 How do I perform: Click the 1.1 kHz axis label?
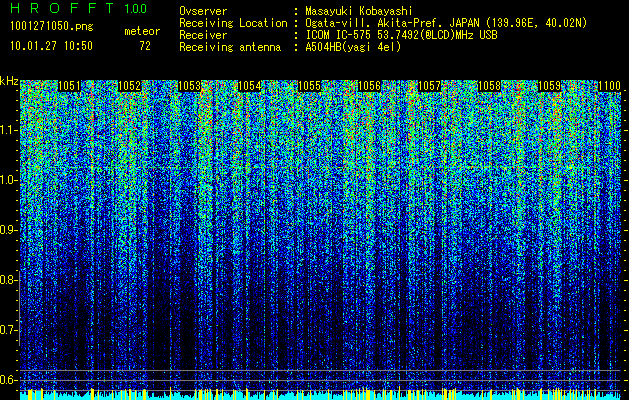(x=9, y=130)
